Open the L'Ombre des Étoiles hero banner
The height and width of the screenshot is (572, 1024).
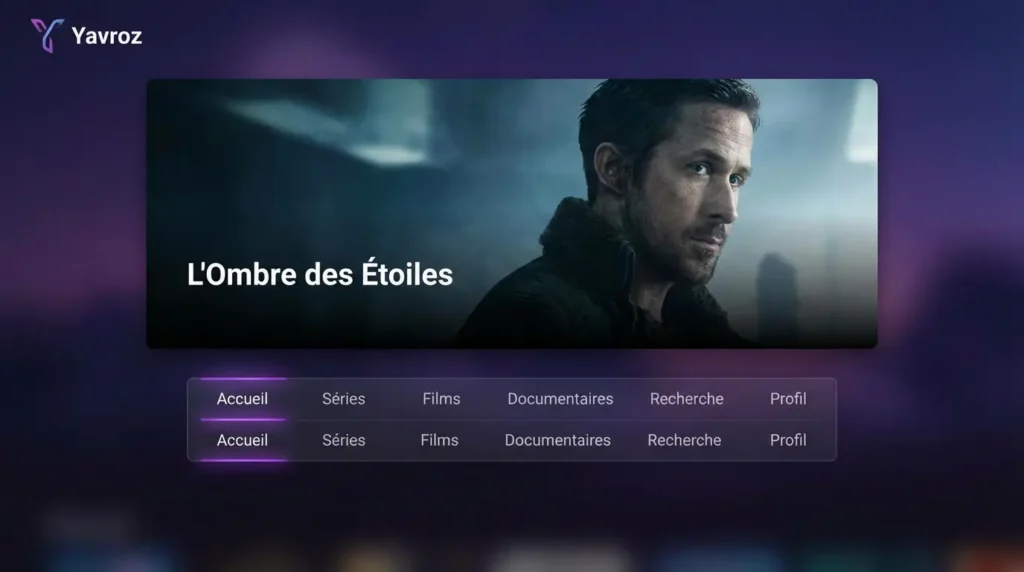[x=512, y=214]
